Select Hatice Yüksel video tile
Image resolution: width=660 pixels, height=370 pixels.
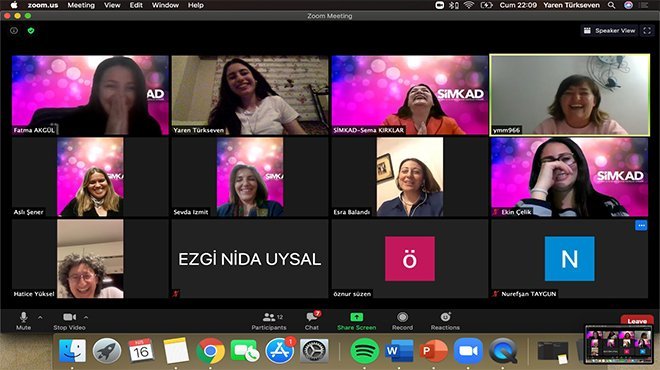click(x=90, y=258)
